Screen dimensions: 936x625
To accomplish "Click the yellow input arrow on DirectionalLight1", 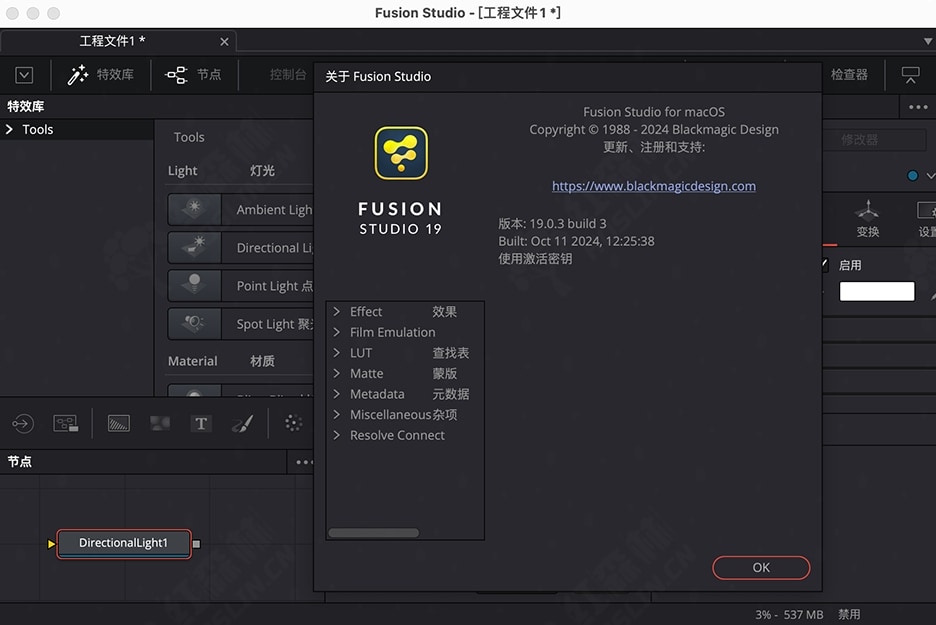I will pos(51,544).
